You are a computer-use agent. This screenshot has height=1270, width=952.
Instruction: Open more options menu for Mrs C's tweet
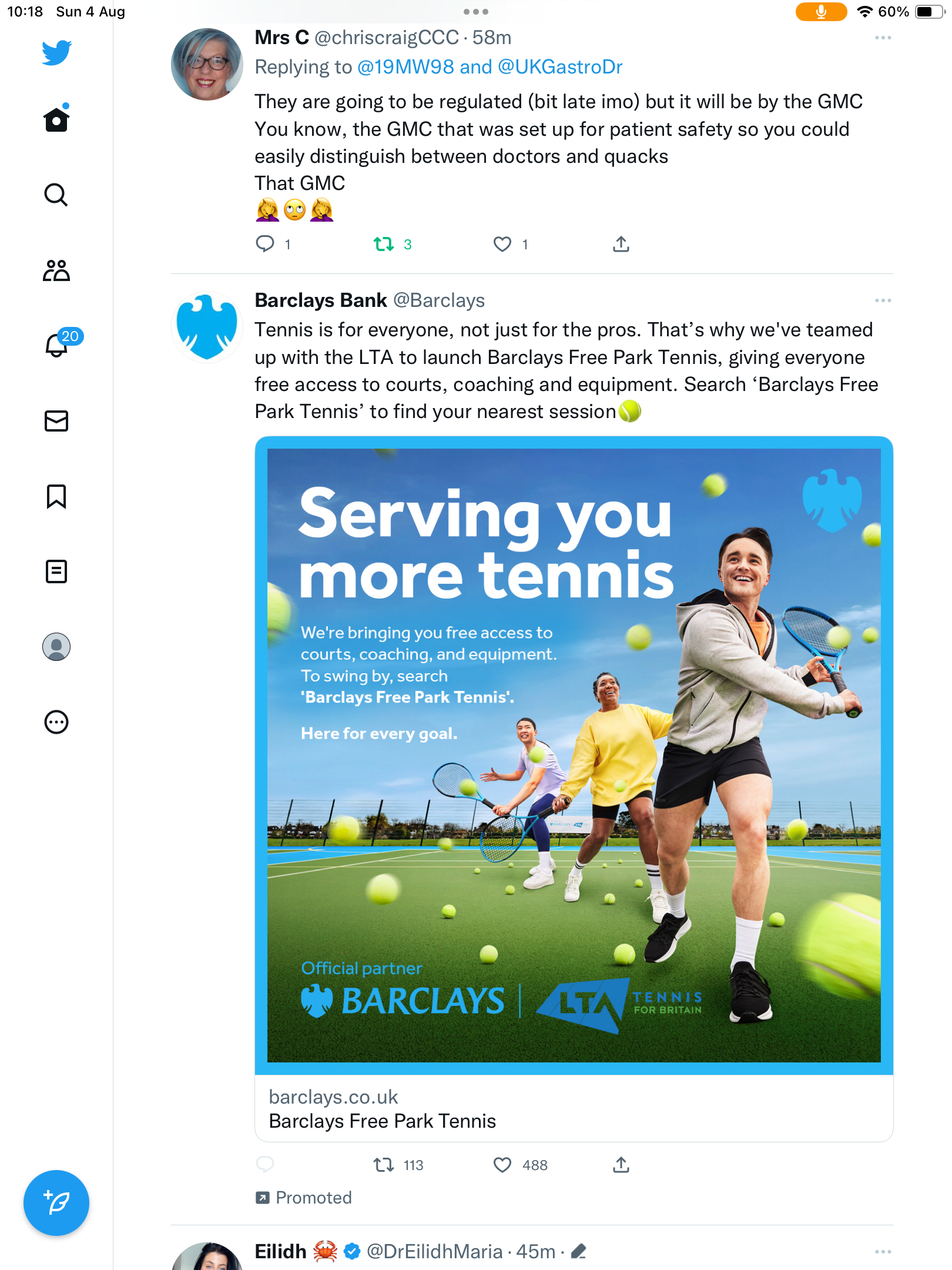[883, 38]
